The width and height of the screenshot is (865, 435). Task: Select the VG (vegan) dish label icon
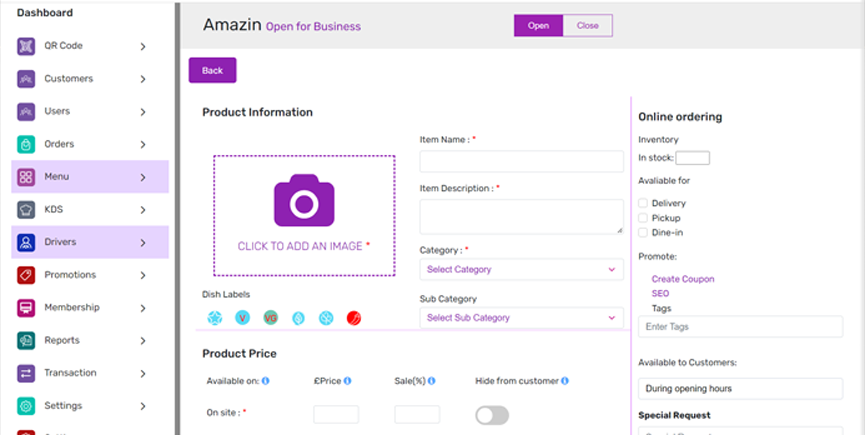tap(270, 318)
